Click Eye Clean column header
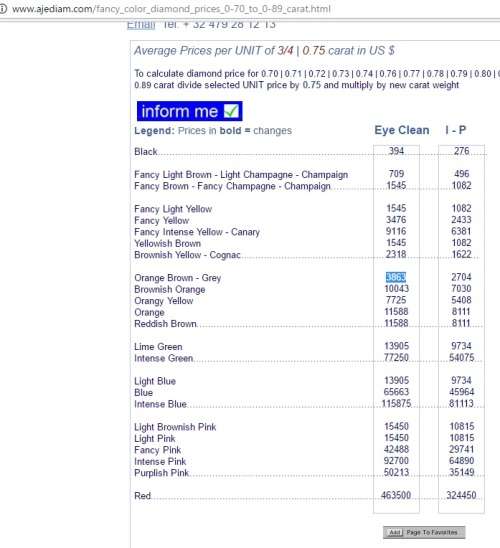 [402, 130]
